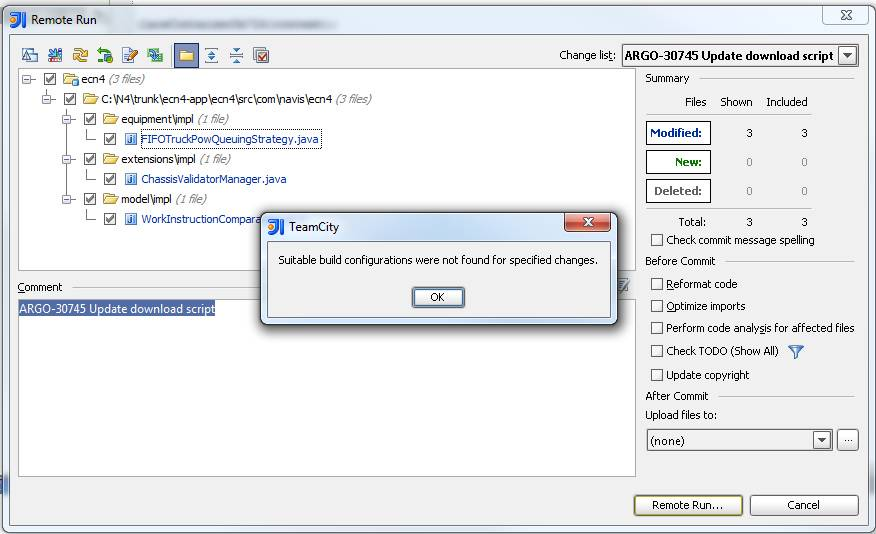
Task: Collapse the ecn4 root tree node
Action: click(27, 79)
